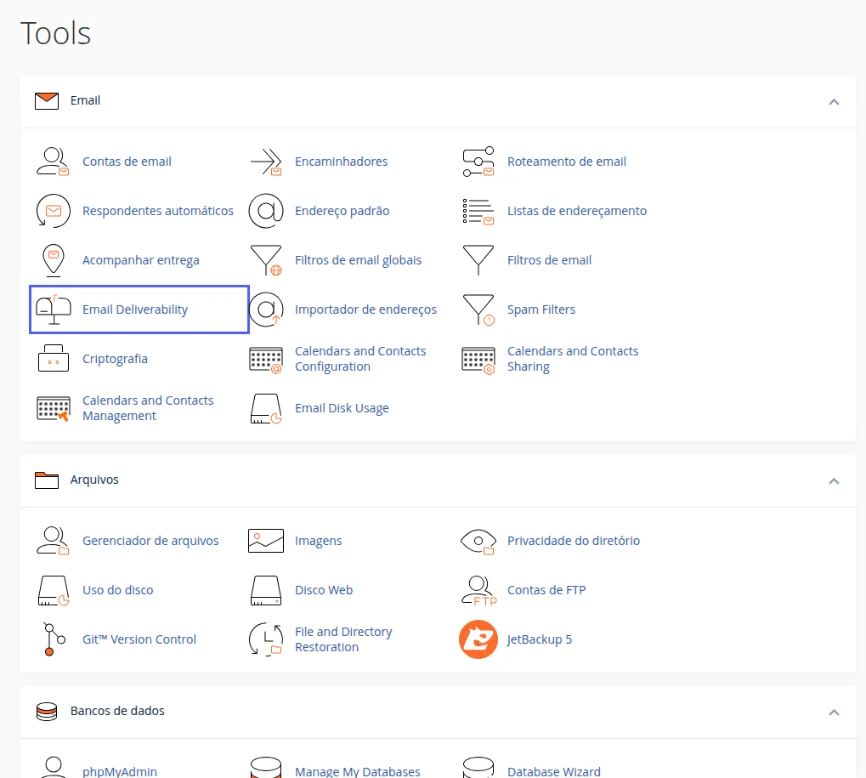Click the Importador de endereços icon
Image resolution: width=866 pixels, height=778 pixels.
[266, 310]
